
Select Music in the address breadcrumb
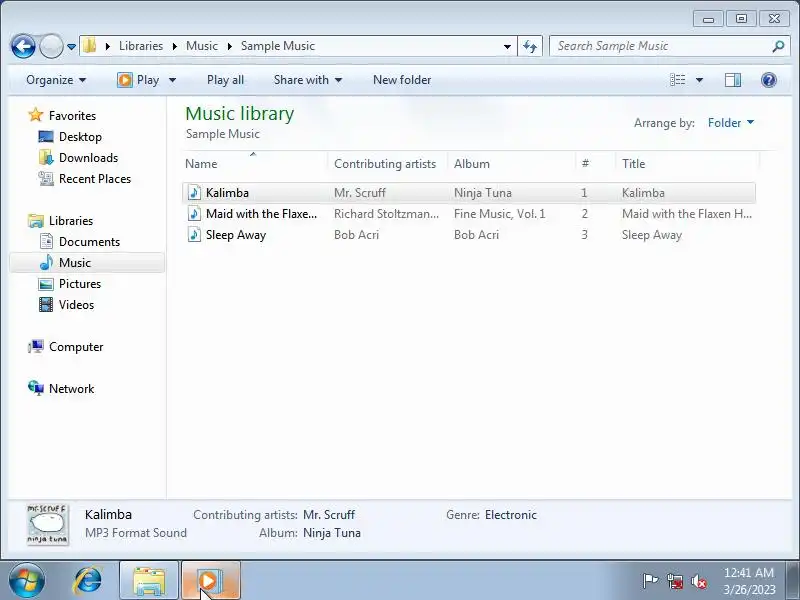tap(202, 46)
